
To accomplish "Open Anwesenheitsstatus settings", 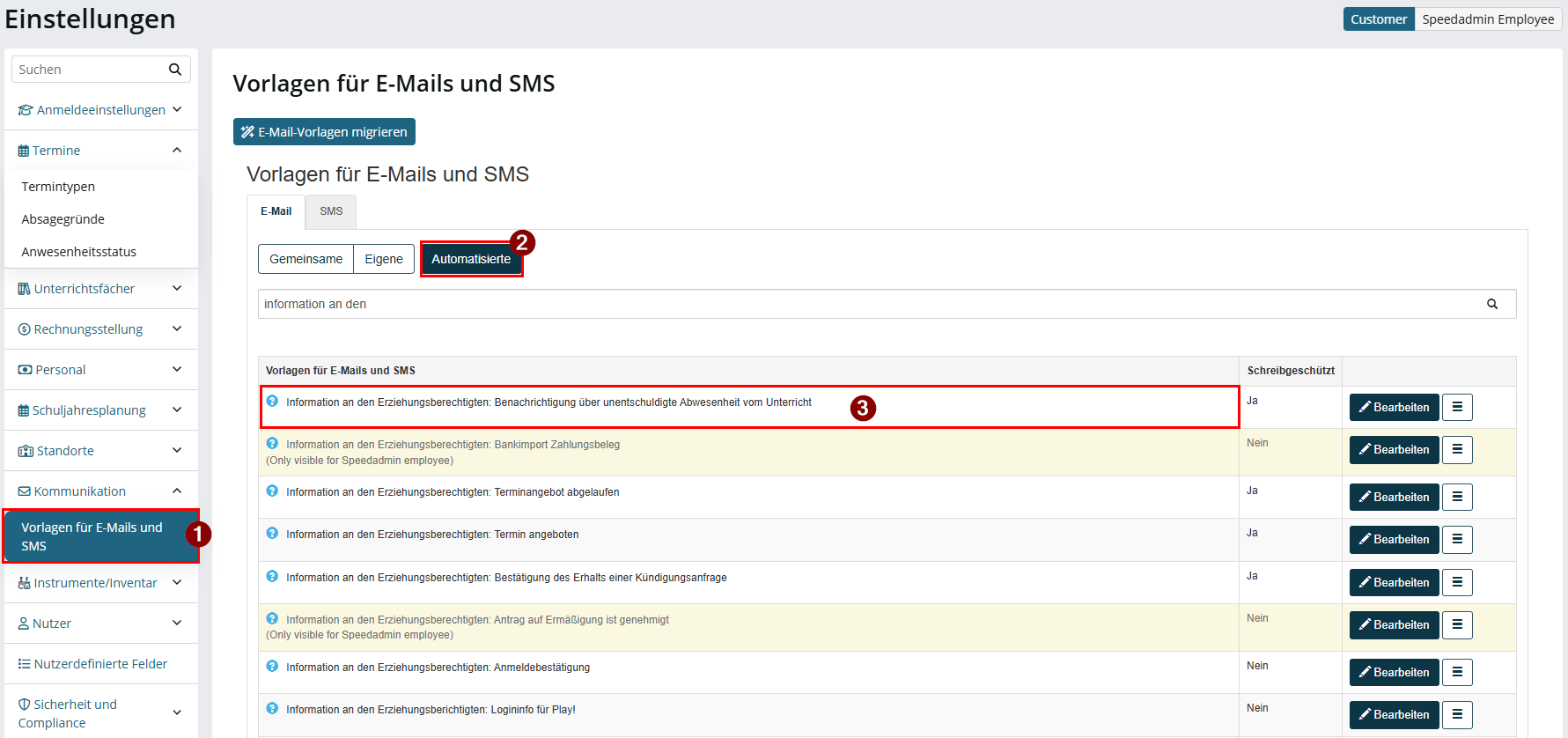I will click(78, 252).
